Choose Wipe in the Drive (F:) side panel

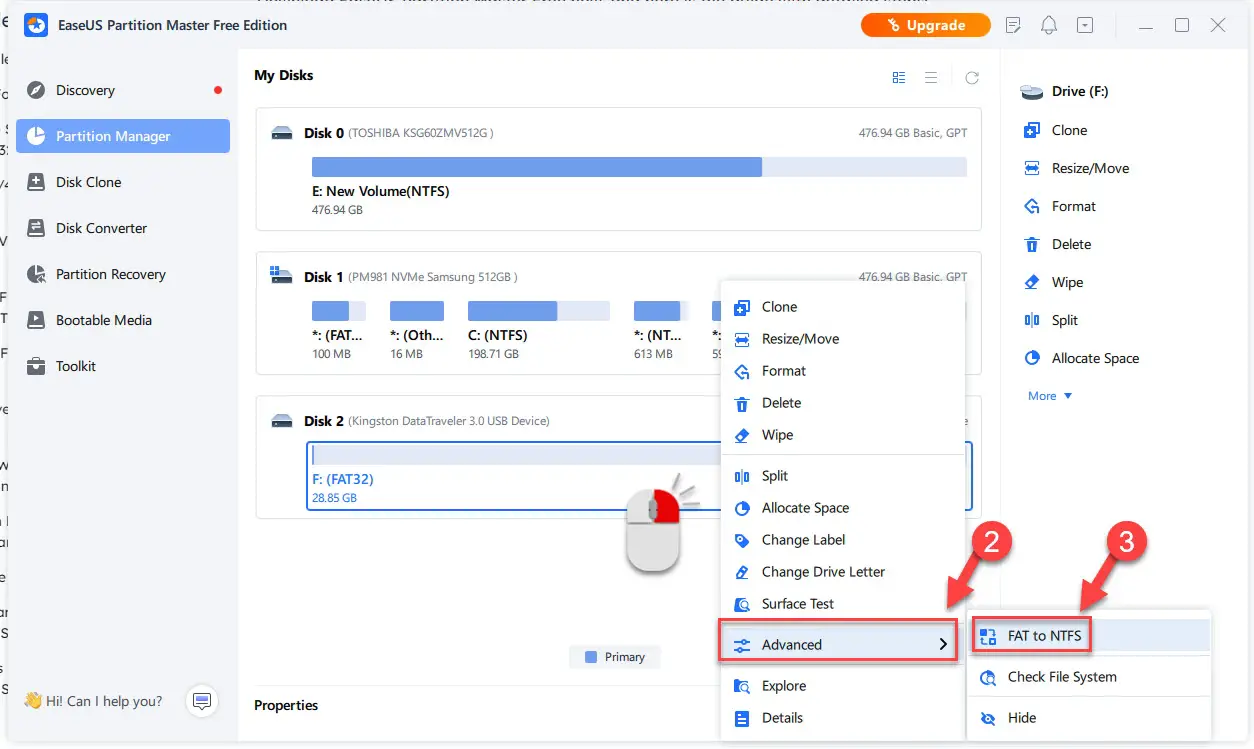[1054, 282]
